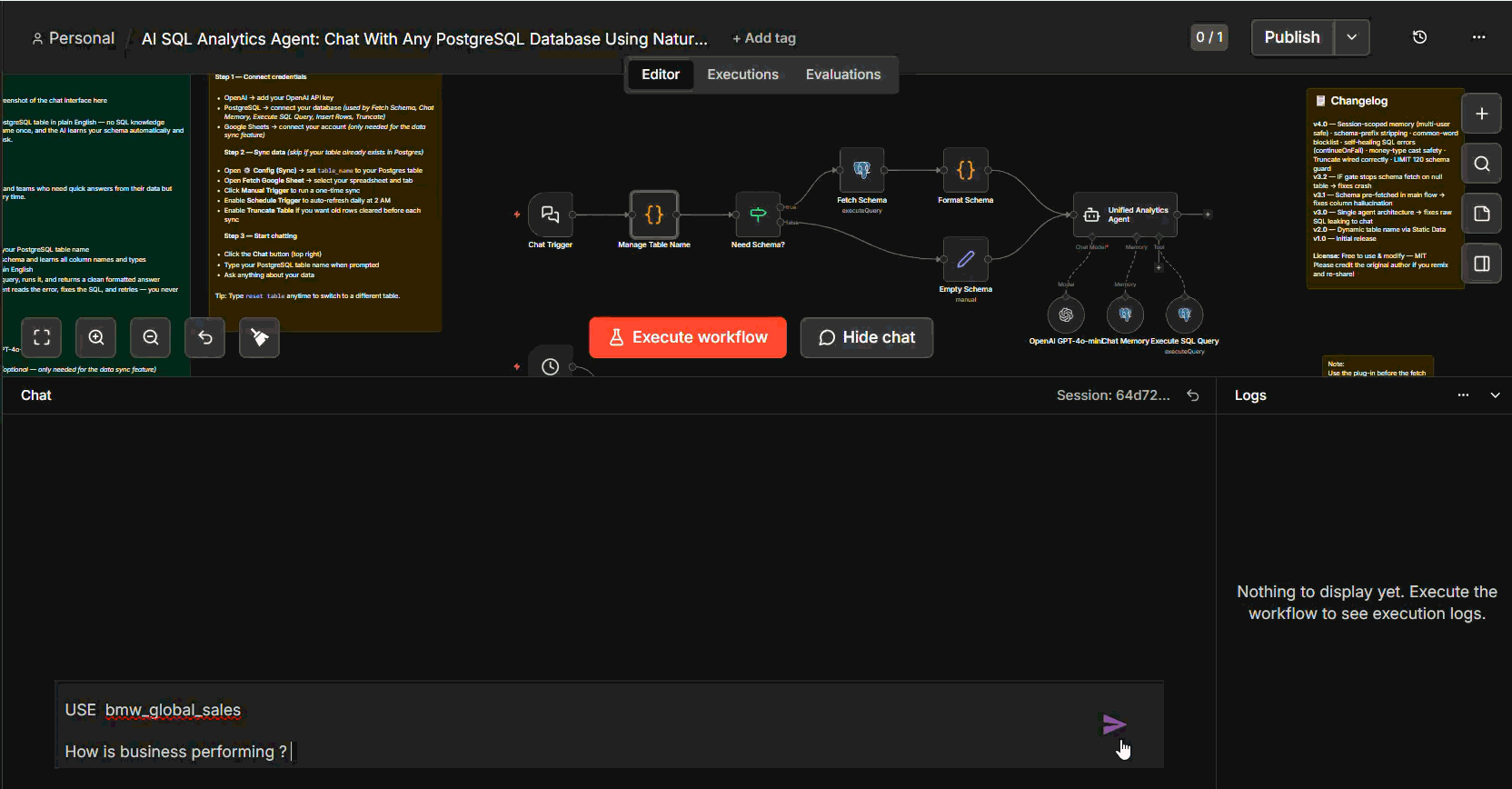Switch to the Executions tab
This screenshot has height=789, width=1512.
point(742,75)
